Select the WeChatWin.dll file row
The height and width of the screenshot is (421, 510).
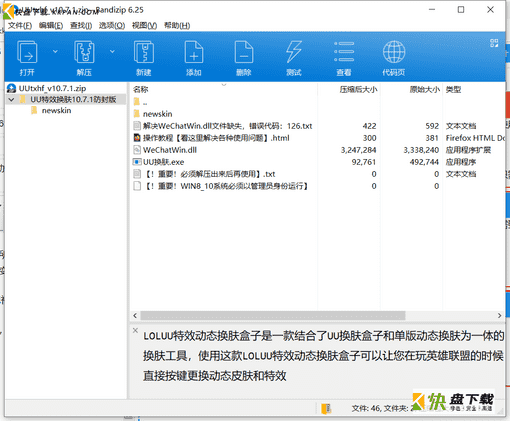coord(318,150)
